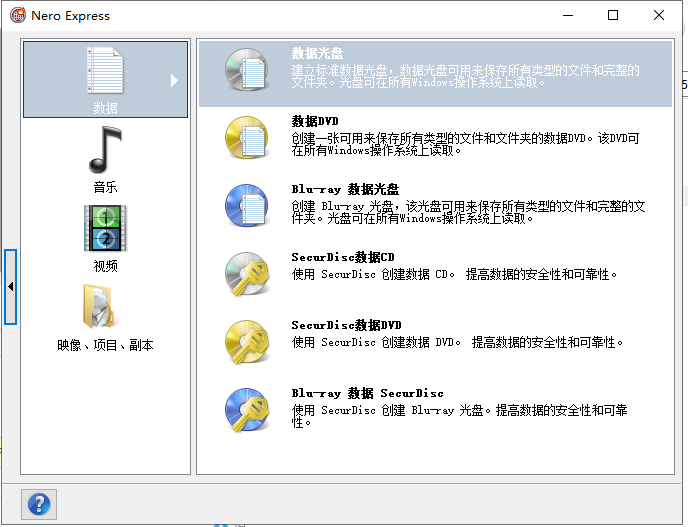This screenshot has height=527, width=688.
Task: Click description 使用 SecurDisc 创建 Blu-ray 光盘
Action: [459, 416]
